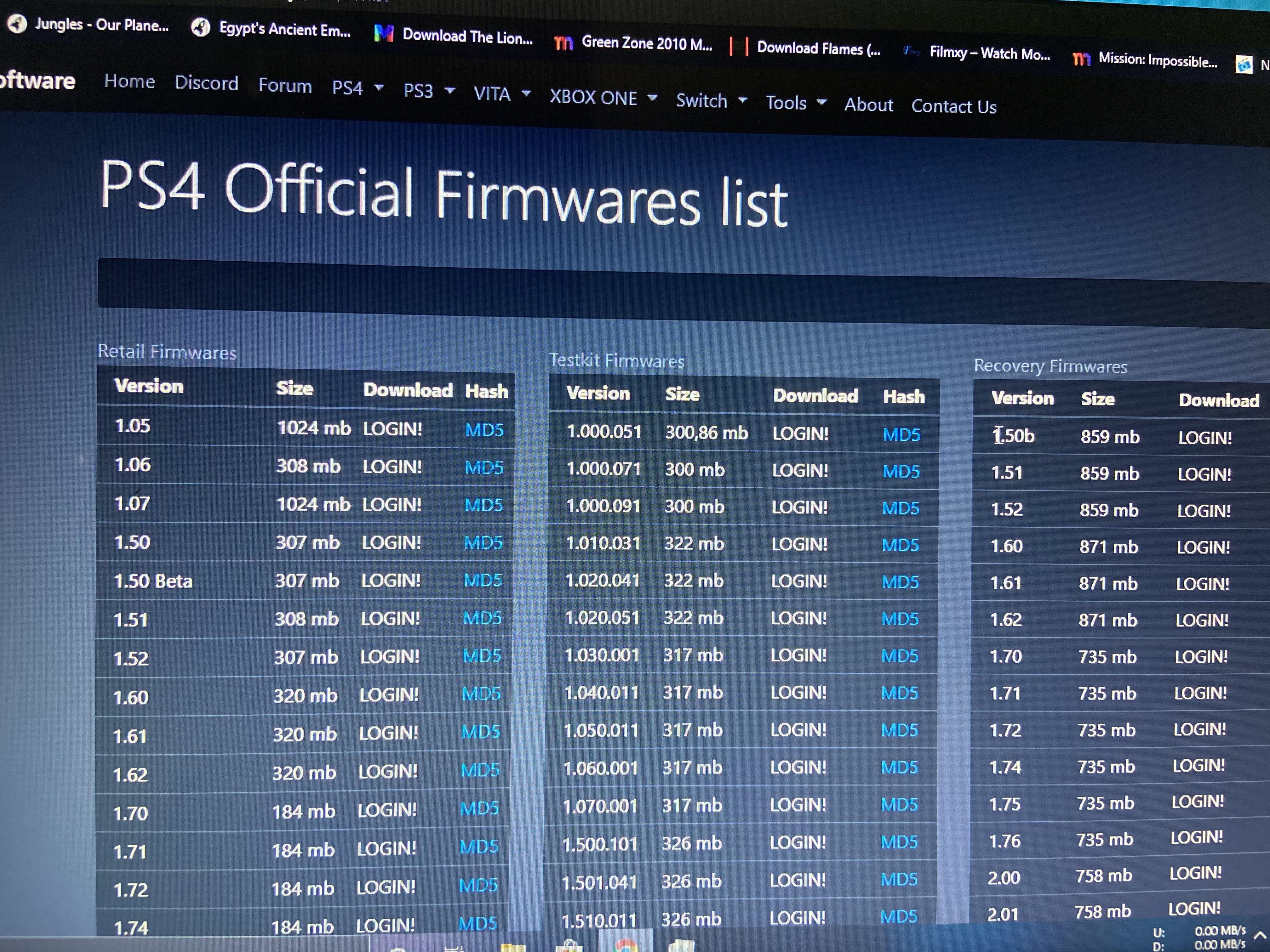Open the Discord nav link
Screen dimensions: 1270x952
click(x=207, y=83)
